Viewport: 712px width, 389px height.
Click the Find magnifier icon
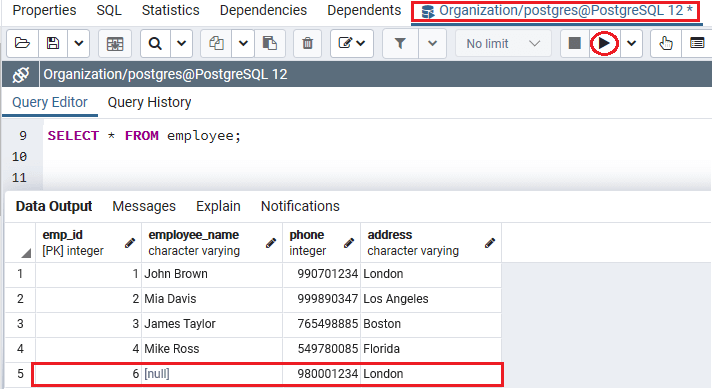155,44
